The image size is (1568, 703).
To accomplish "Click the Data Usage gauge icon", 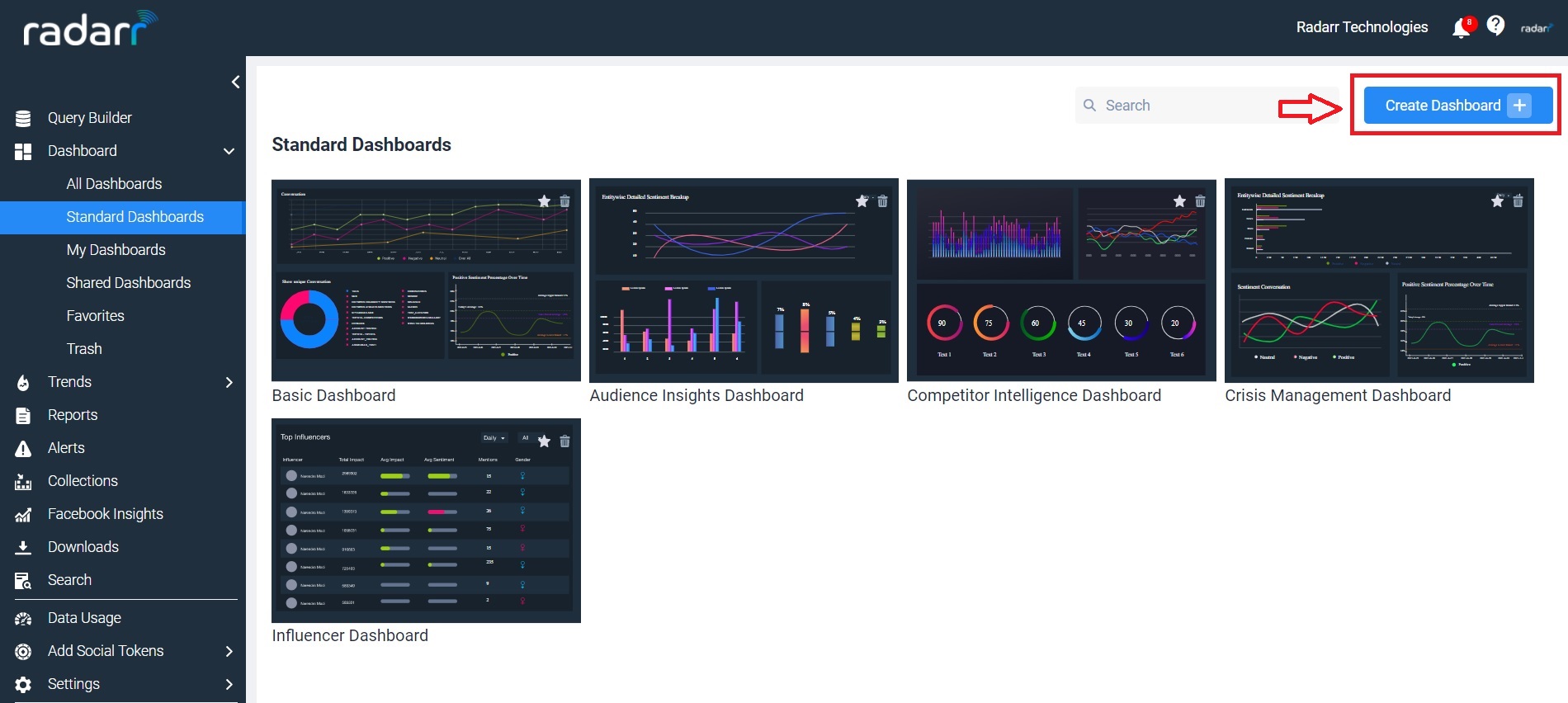I will coord(23,618).
